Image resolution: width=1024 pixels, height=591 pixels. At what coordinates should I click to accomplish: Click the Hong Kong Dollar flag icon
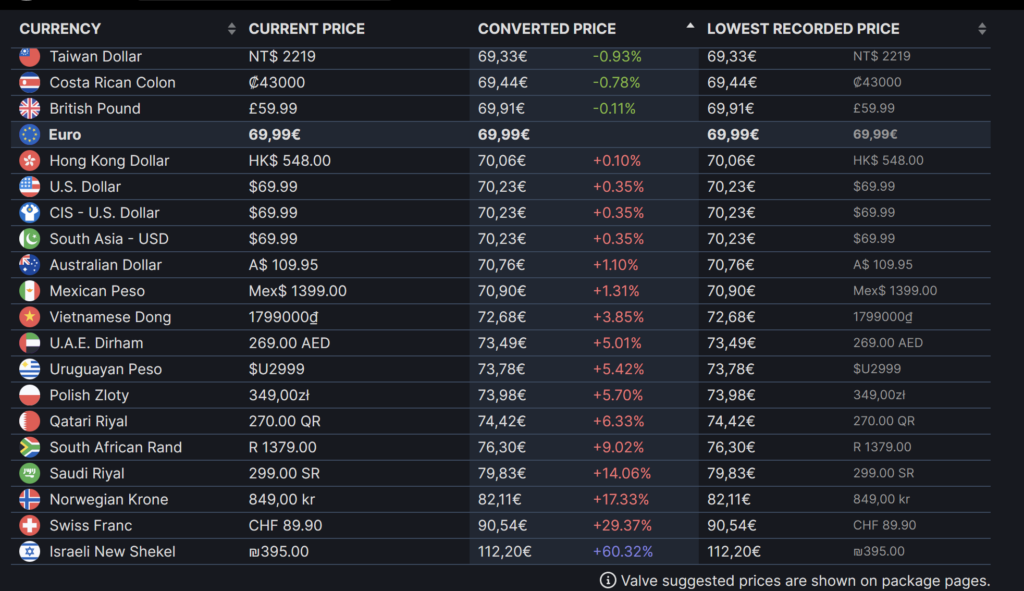click(x=29, y=161)
